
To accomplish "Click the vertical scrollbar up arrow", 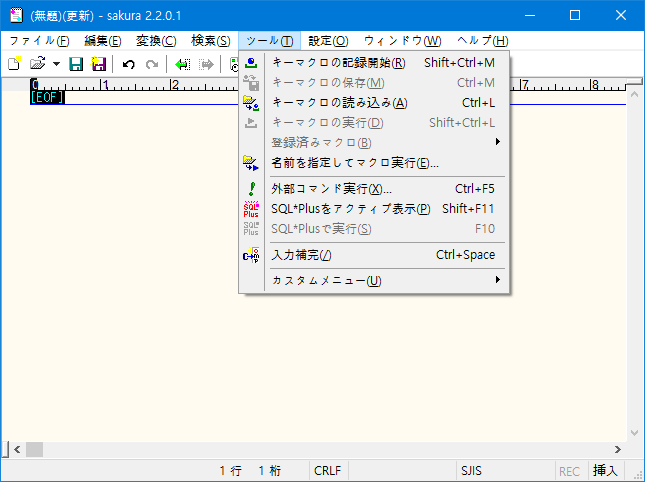I will 634,95.
